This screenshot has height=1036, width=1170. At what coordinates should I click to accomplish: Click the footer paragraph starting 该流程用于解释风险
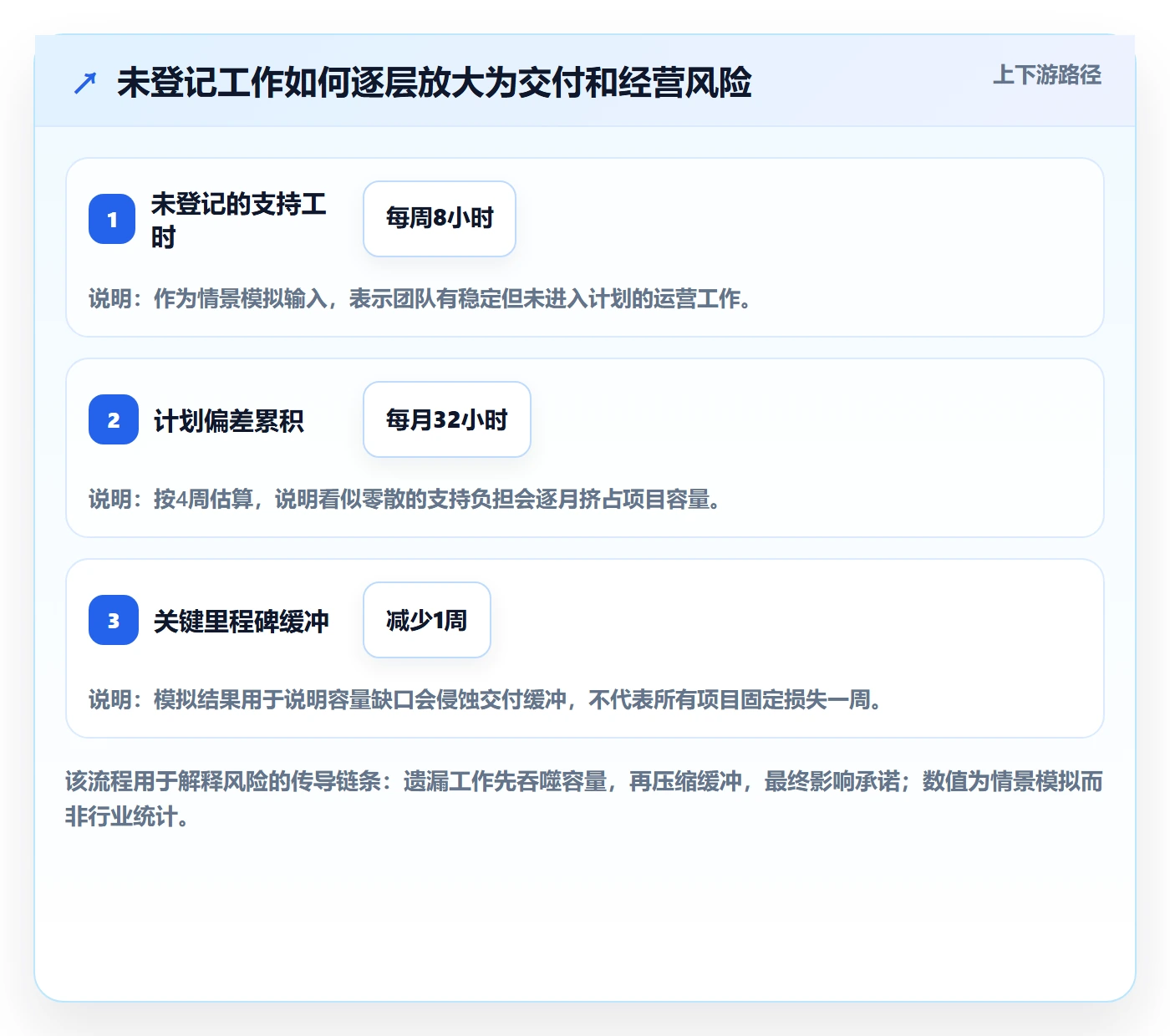pyautogui.click(x=584, y=799)
